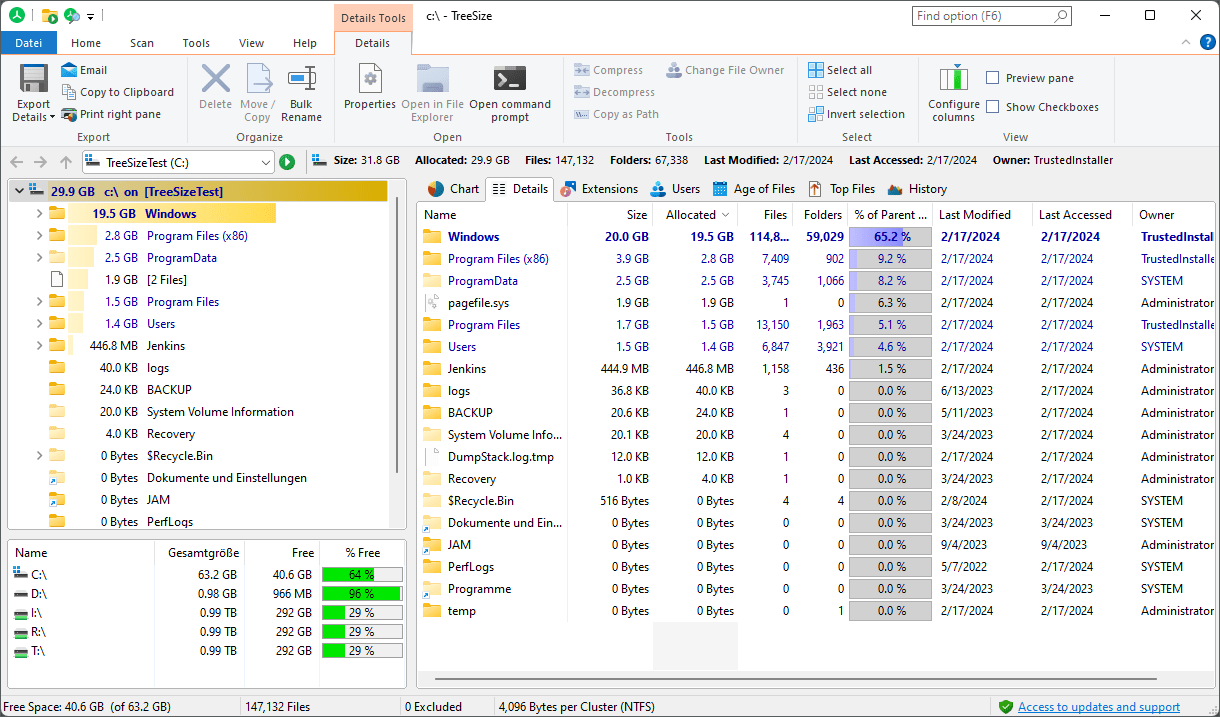Click Select none
The width and height of the screenshot is (1220, 717).
click(x=847, y=92)
